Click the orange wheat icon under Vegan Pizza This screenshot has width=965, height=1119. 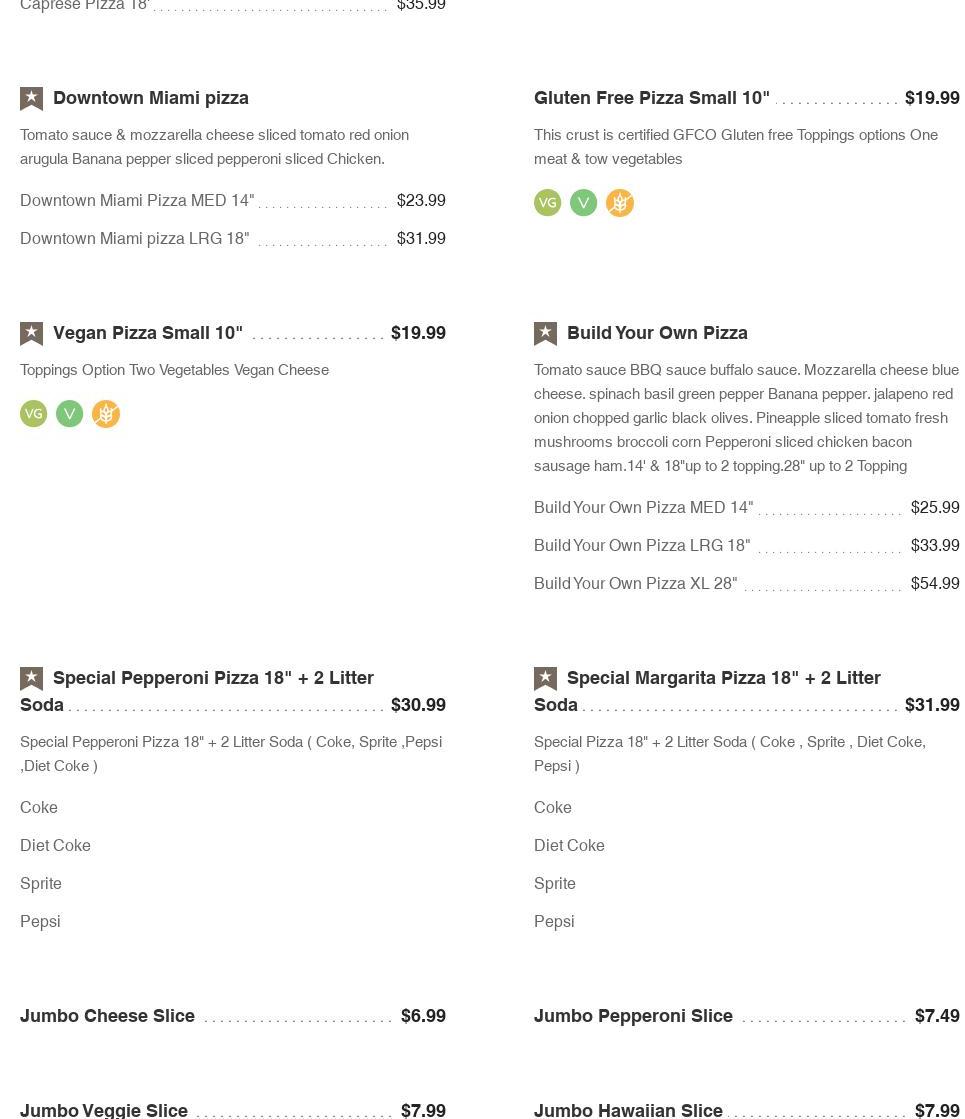coord(106,414)
